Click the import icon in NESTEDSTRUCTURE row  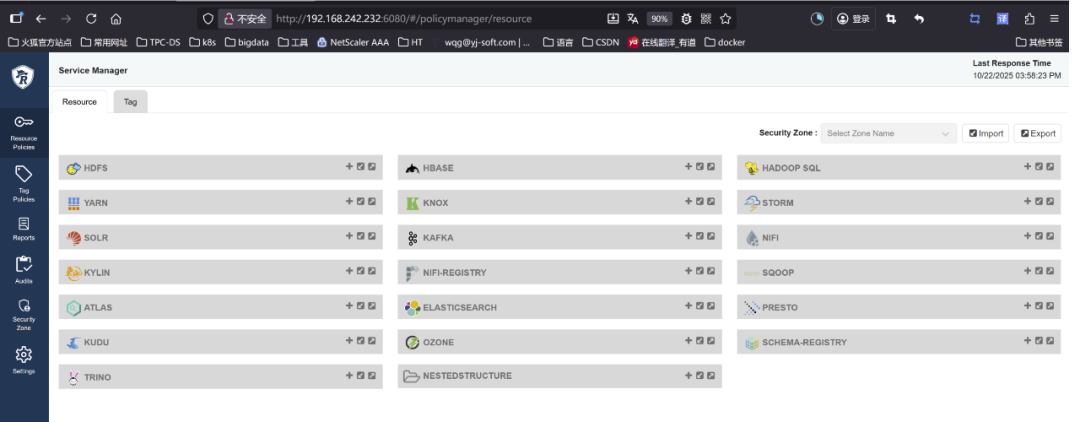point(700,376)
